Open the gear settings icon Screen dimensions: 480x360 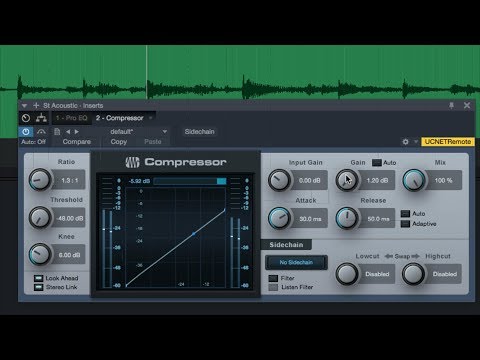[x=405, y=142]
